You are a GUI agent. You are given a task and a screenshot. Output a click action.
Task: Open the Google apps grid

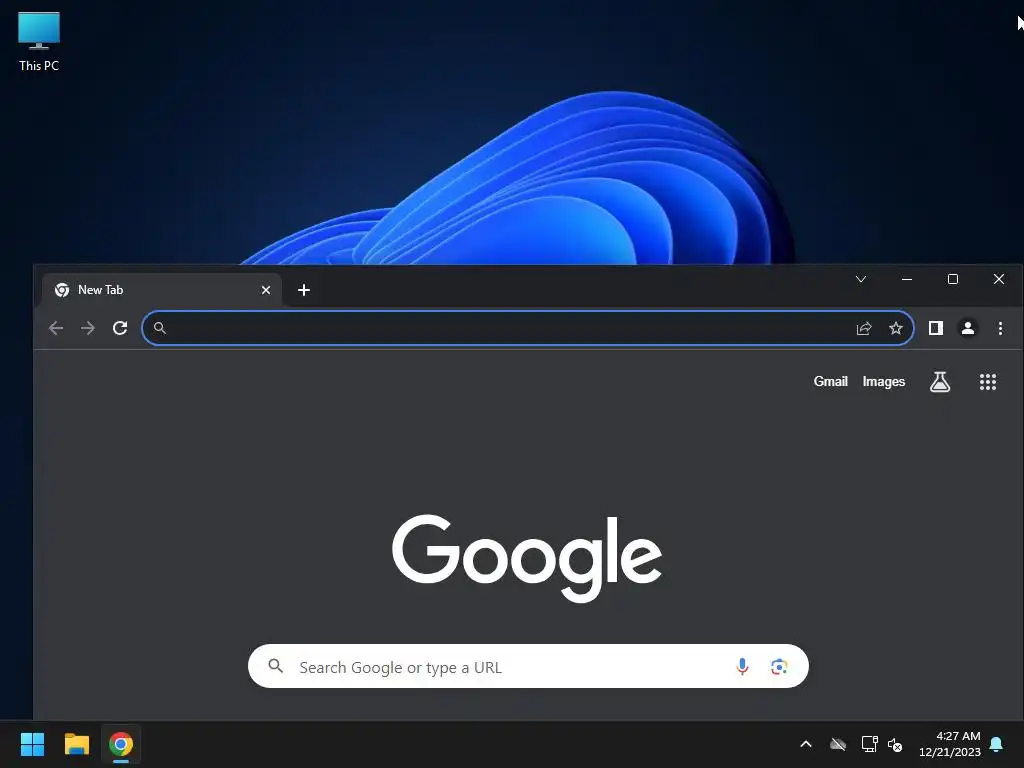point(987,382)
